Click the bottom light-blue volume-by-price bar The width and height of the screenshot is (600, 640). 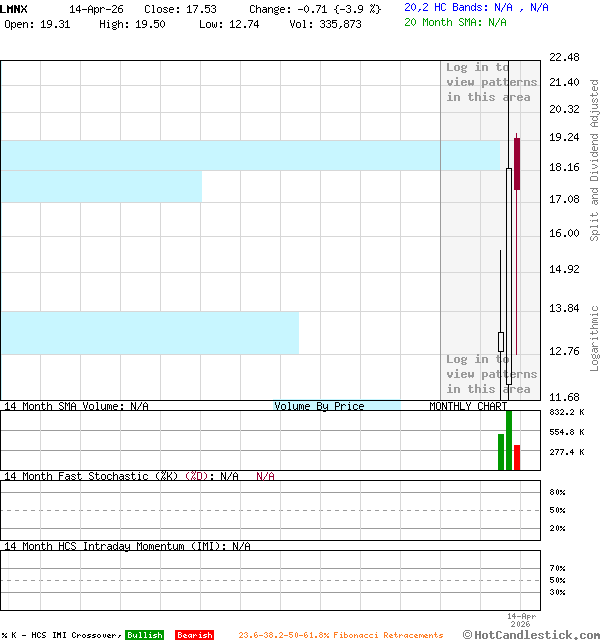coord(150,332)
